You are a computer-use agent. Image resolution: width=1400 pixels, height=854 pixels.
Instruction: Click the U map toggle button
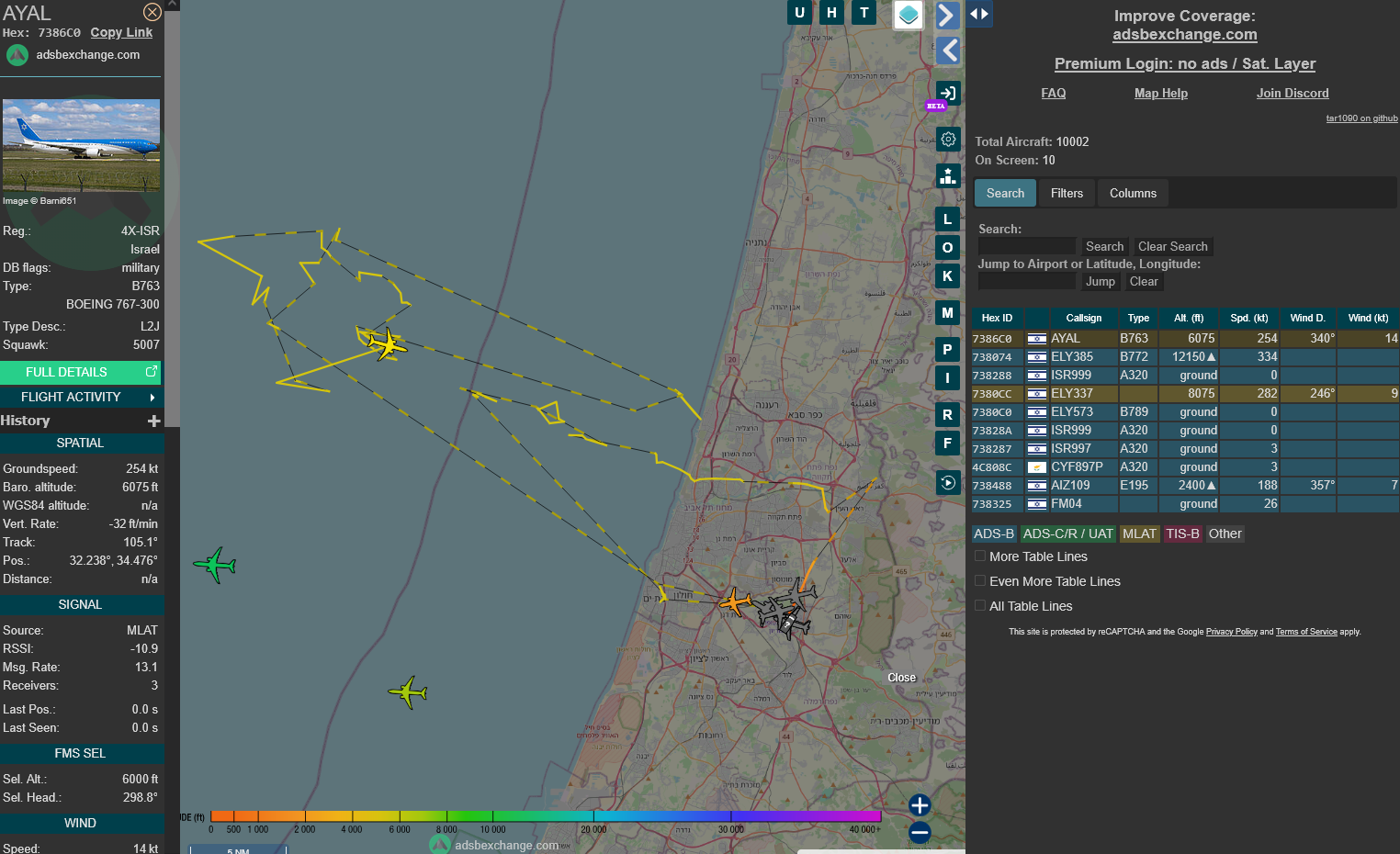coord(800,12)
